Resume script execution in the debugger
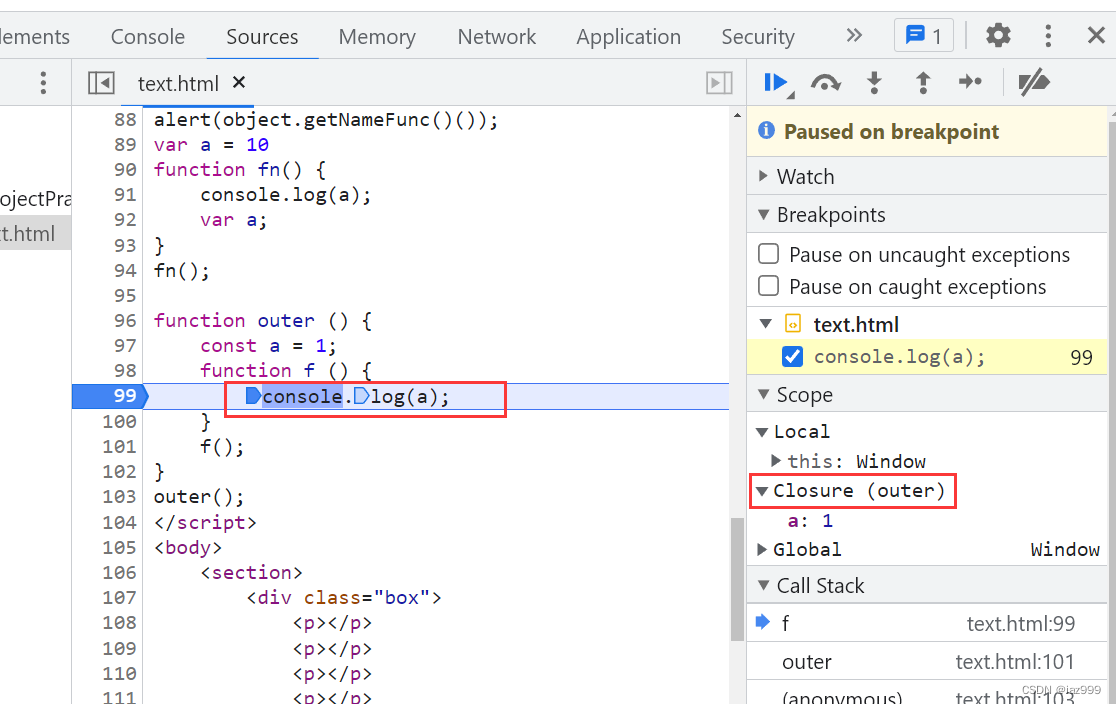1116x704 pixels. click(x=778, y=83)
